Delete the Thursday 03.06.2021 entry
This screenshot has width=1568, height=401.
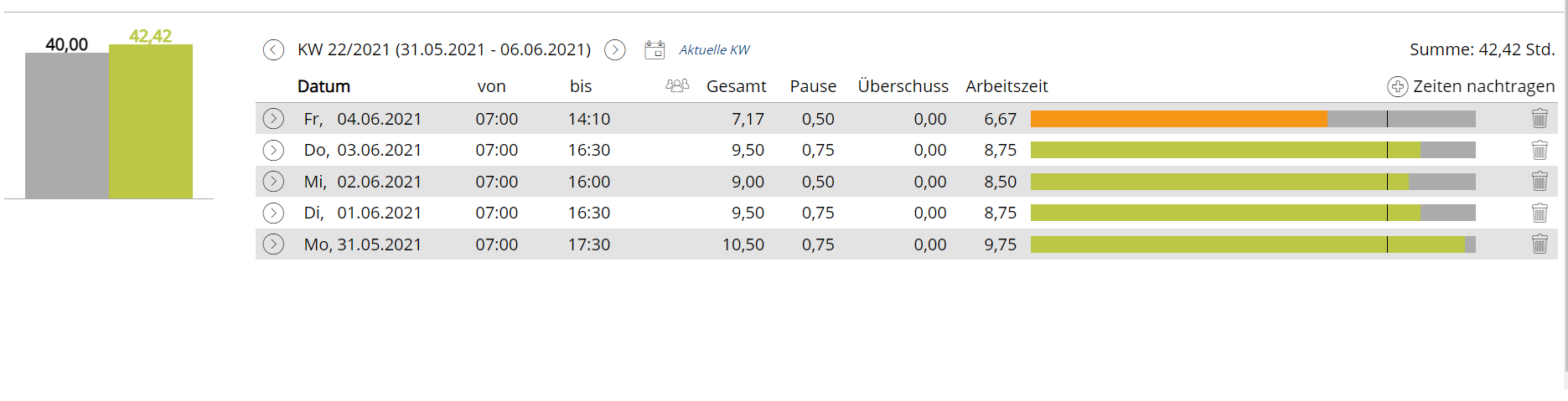click(x=1540, y=150)
